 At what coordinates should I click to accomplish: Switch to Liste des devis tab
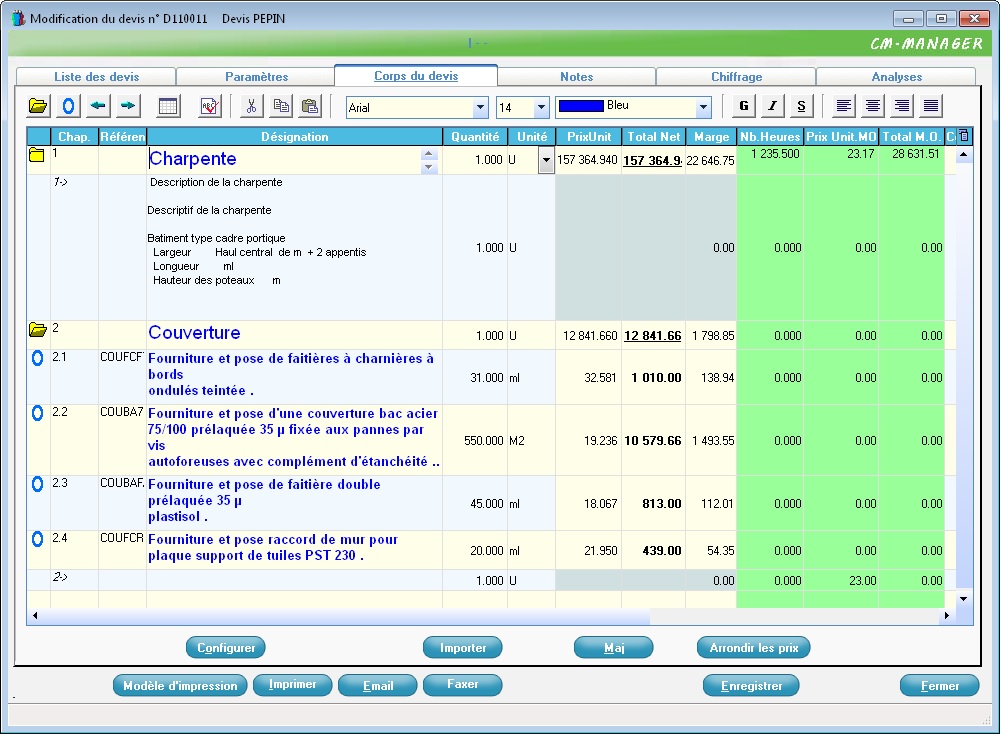coord(96,77)
